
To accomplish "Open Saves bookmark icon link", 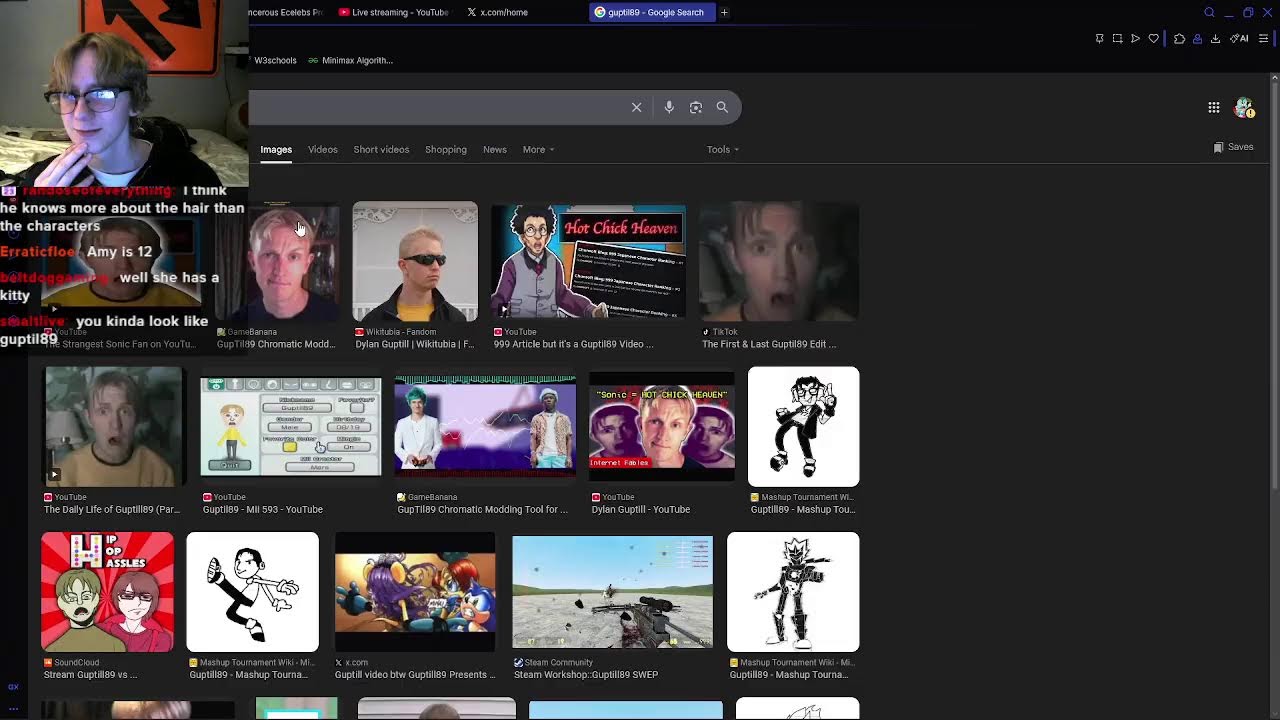I will click(1233, 147).
